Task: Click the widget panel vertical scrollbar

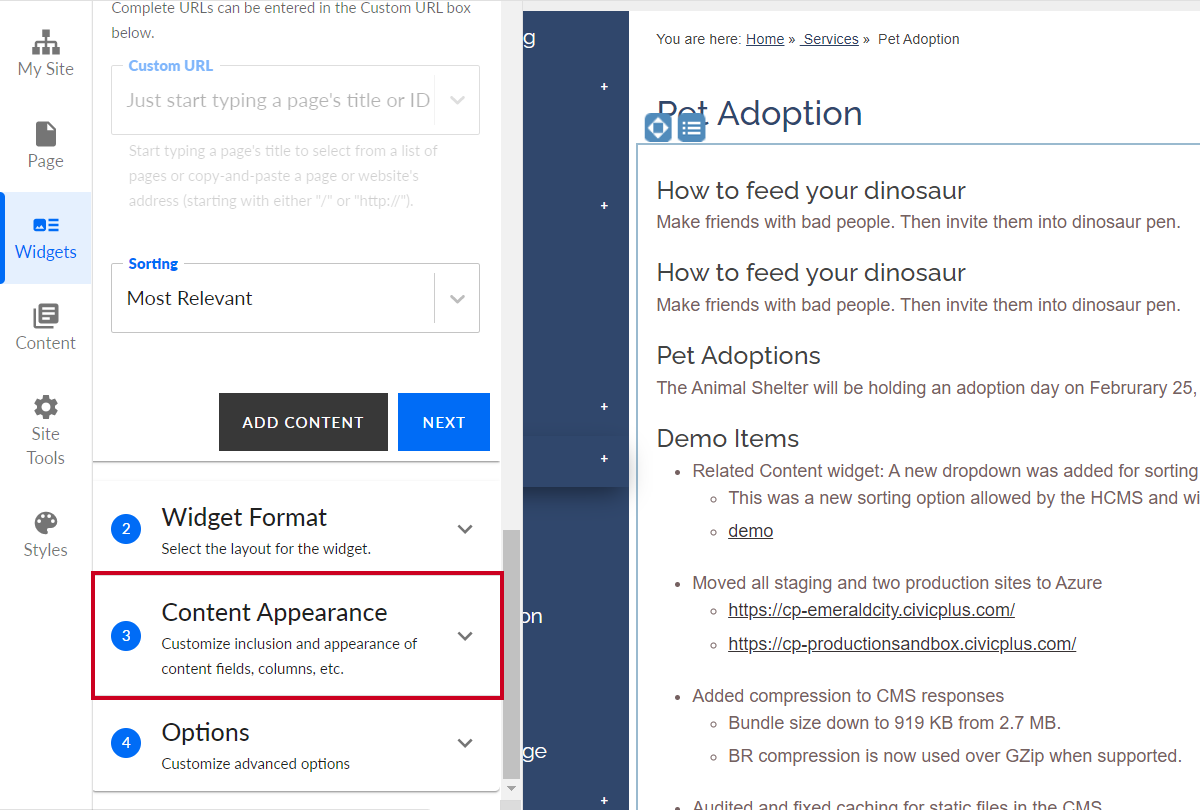Action: point(511,655)
